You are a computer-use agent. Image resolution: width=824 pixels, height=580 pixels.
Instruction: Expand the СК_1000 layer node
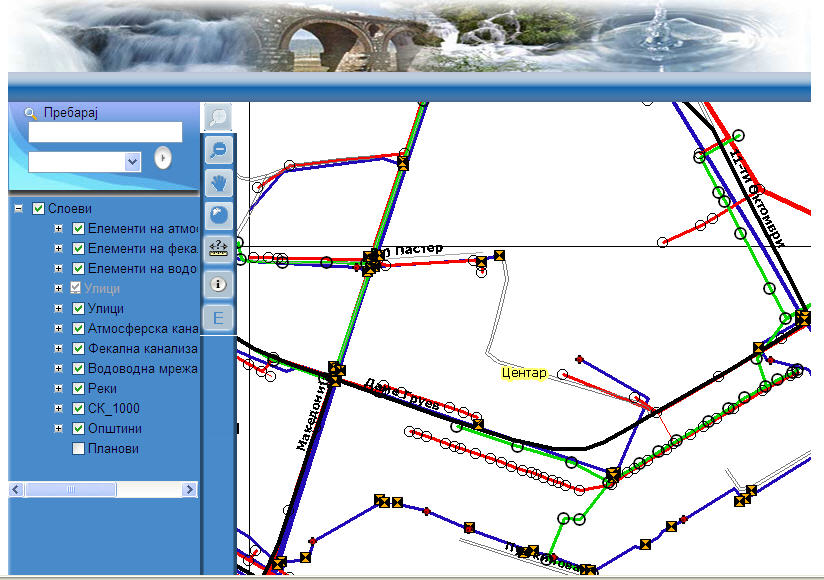(58, 409)
